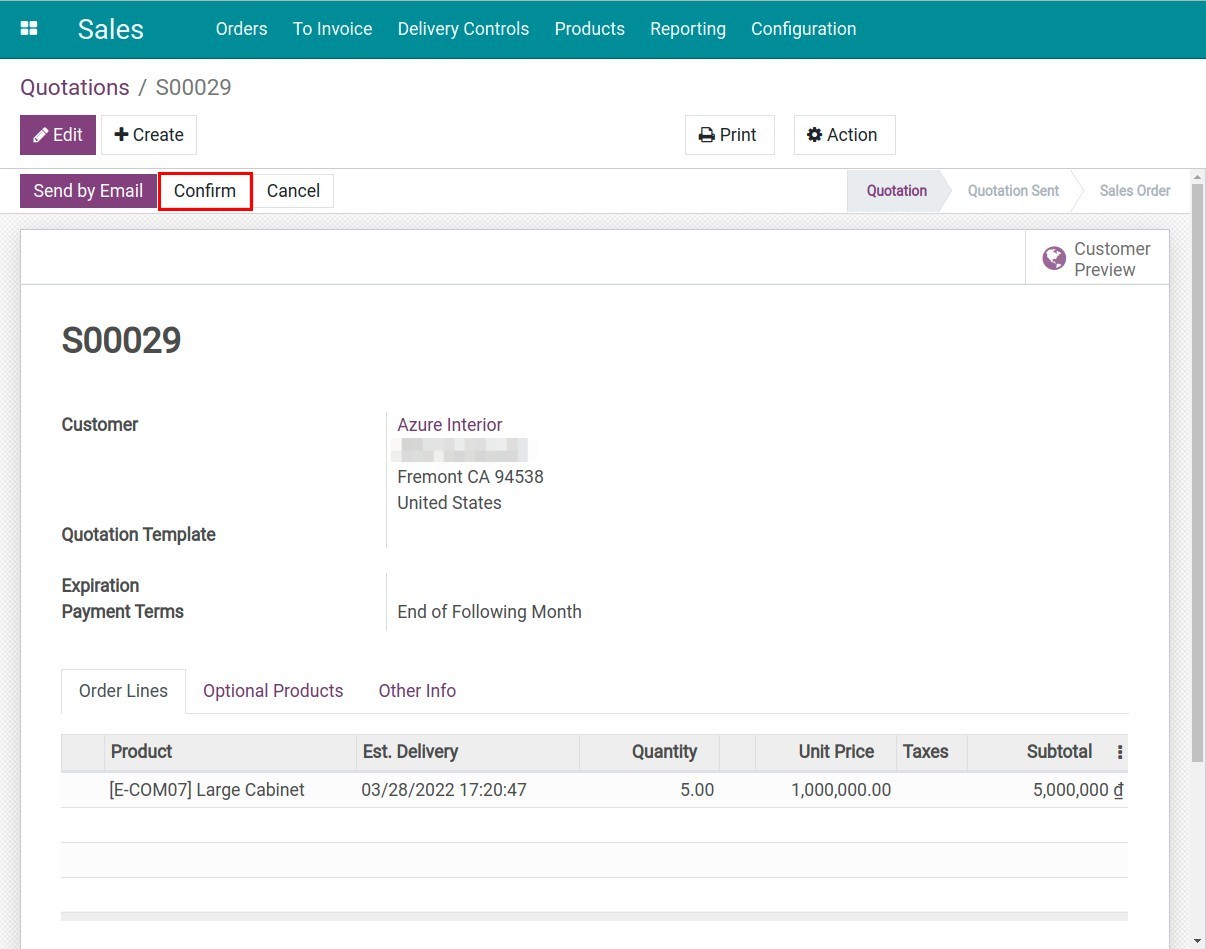Open the apps grid menu icon
1206x949 pixels.
click(x=29, y=29)
